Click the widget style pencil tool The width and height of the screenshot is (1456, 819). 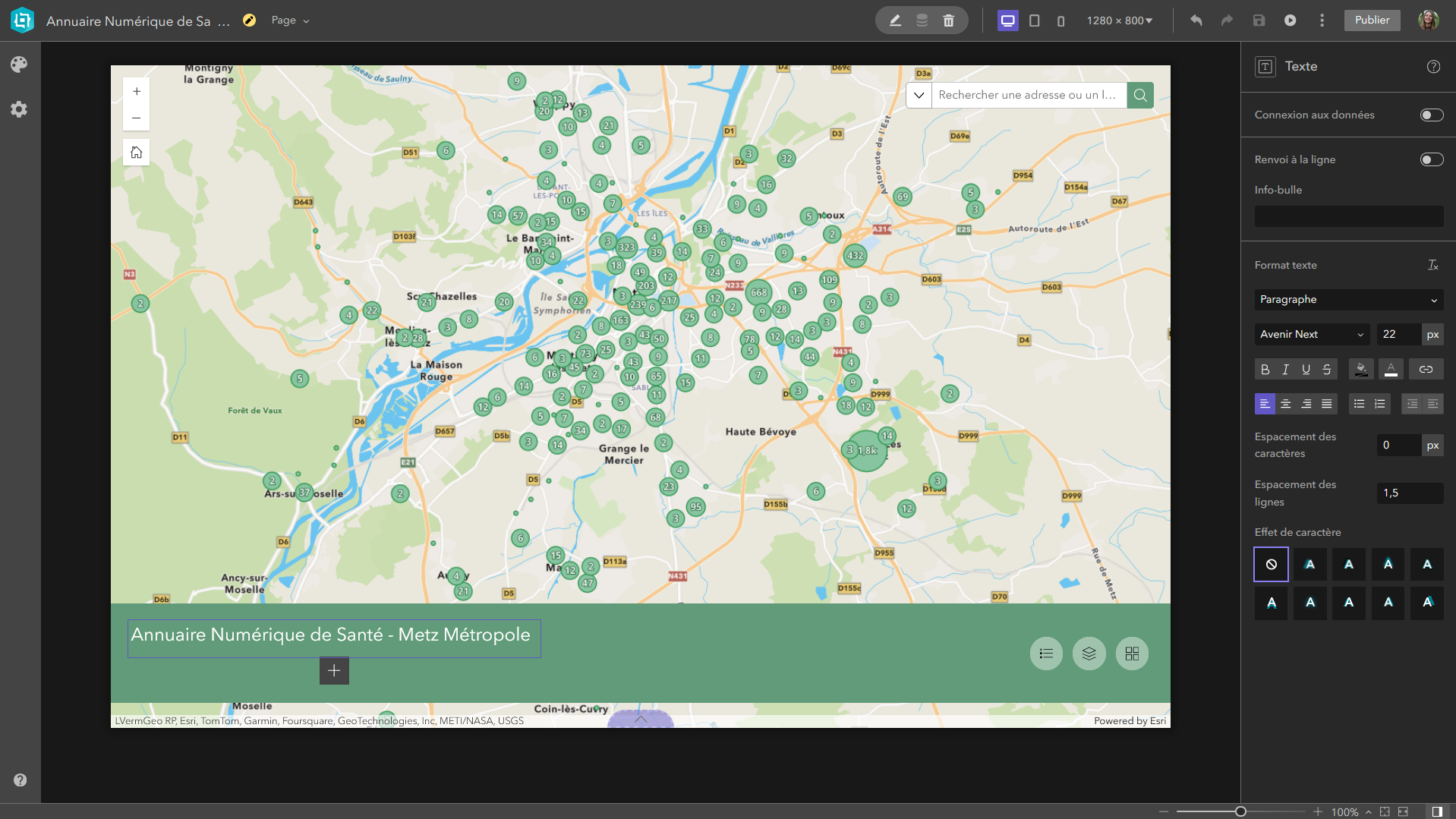896,20
